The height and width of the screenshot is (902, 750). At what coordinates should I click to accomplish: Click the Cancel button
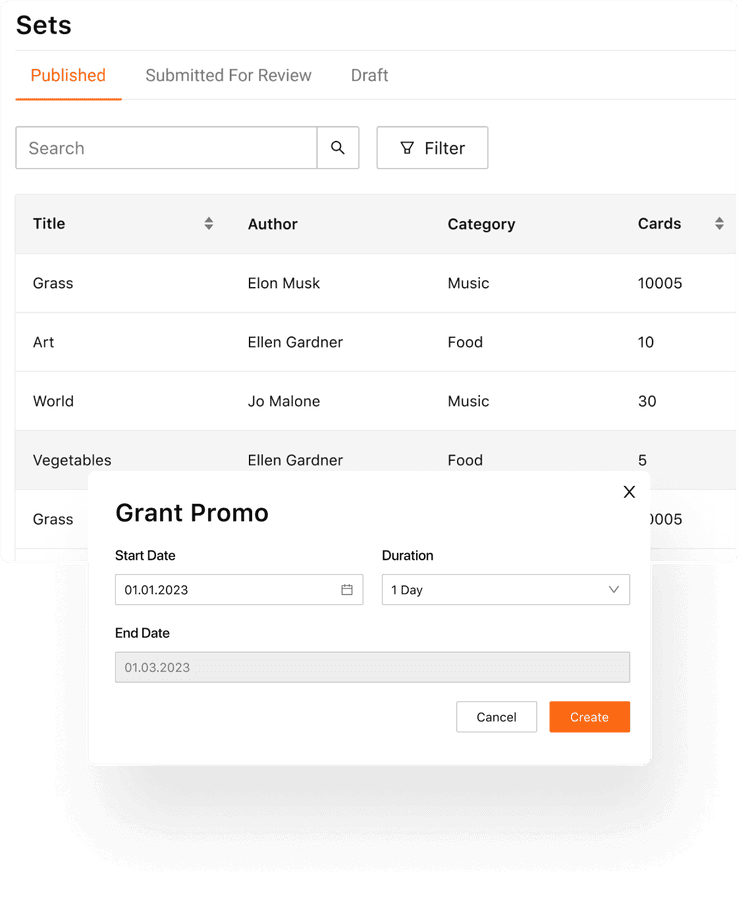pos(496,717)
